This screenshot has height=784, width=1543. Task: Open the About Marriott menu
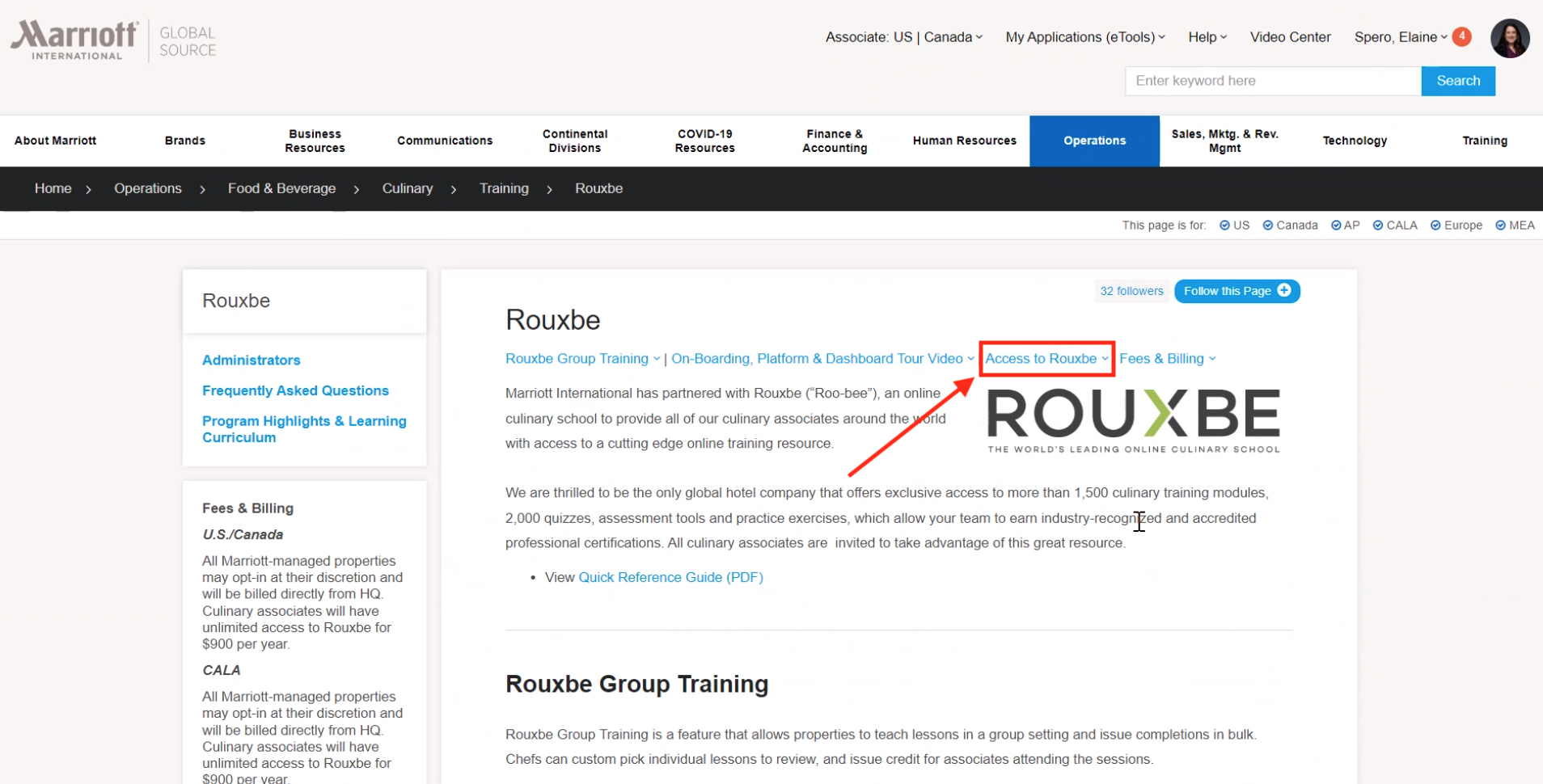[55, 141]
